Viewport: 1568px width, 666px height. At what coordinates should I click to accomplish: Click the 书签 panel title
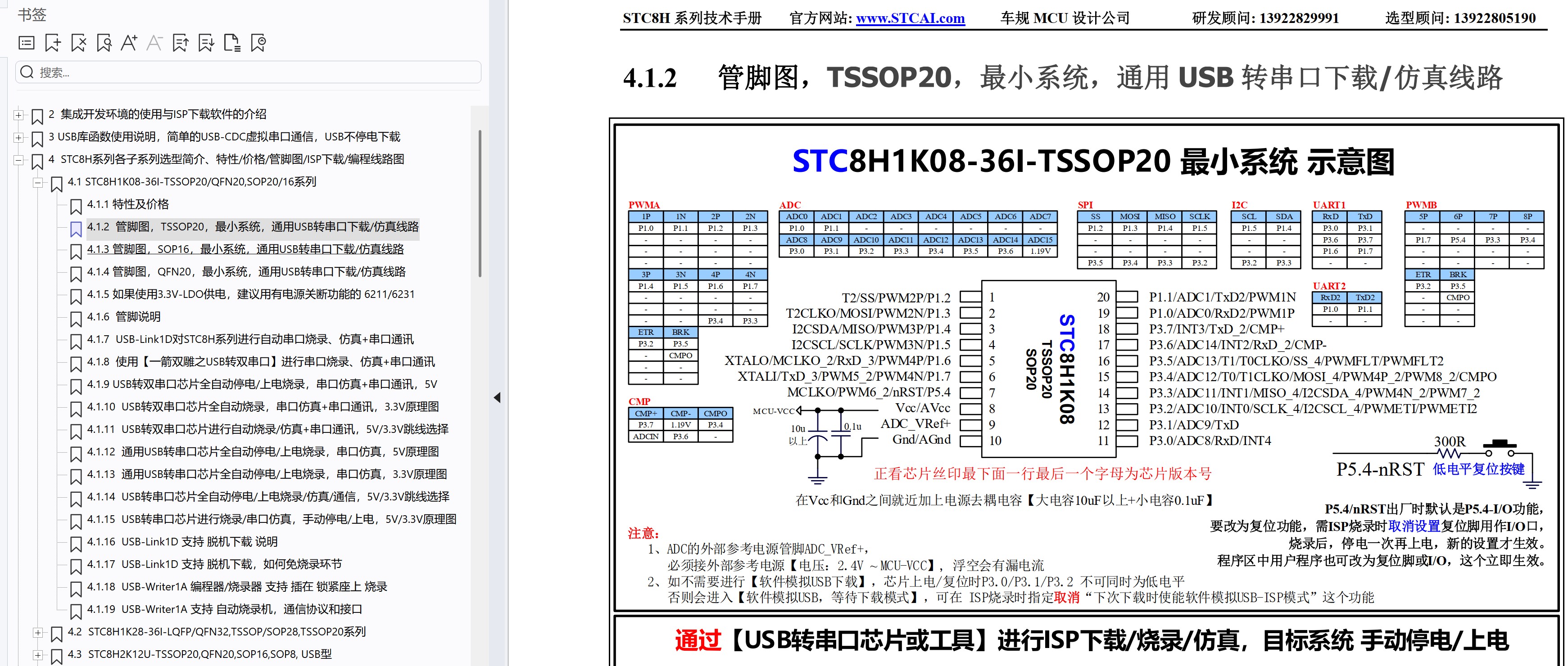pyautogui.click(x=32, y=14)
